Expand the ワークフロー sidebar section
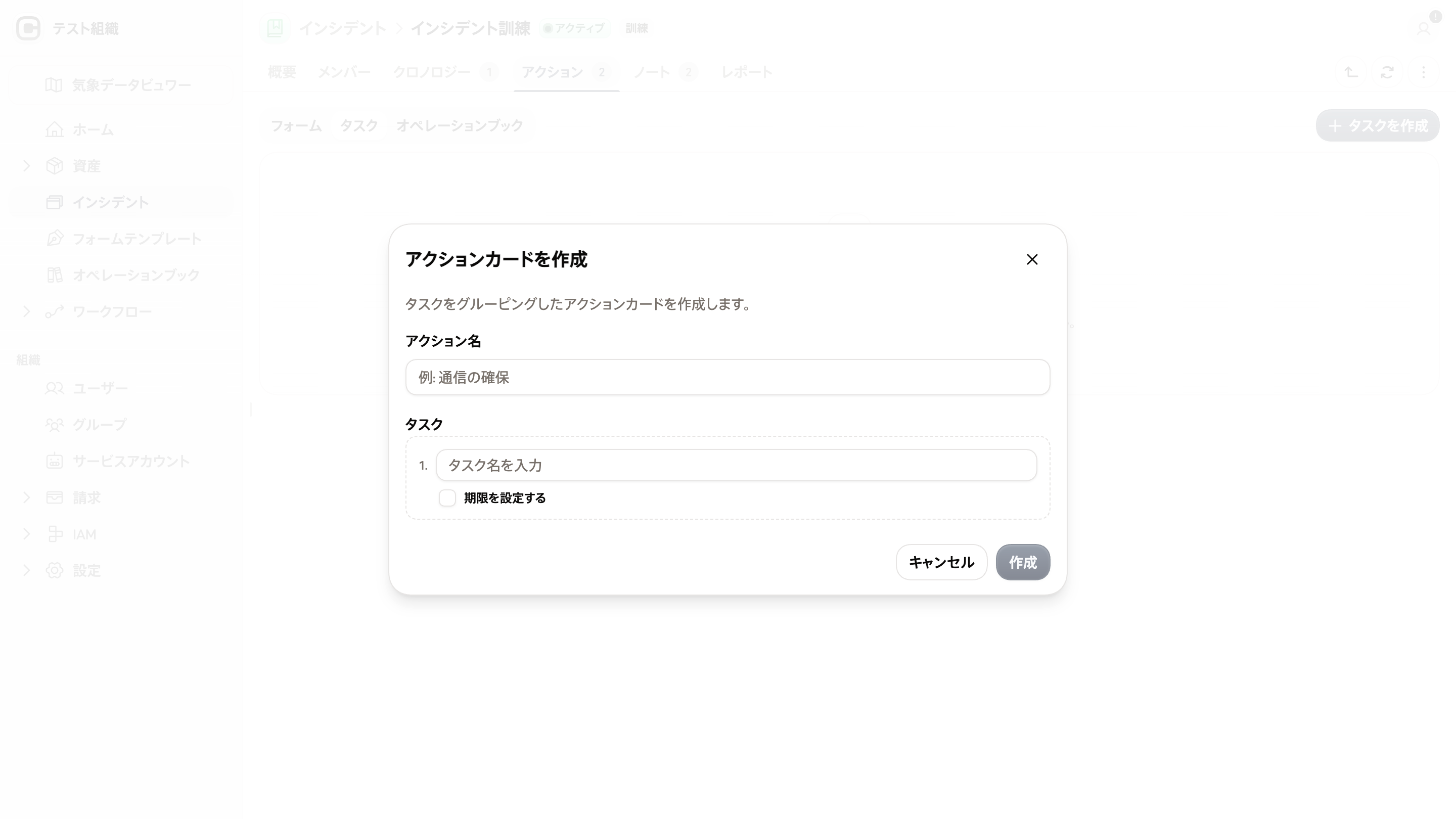1456x819 pixels. 27,311
